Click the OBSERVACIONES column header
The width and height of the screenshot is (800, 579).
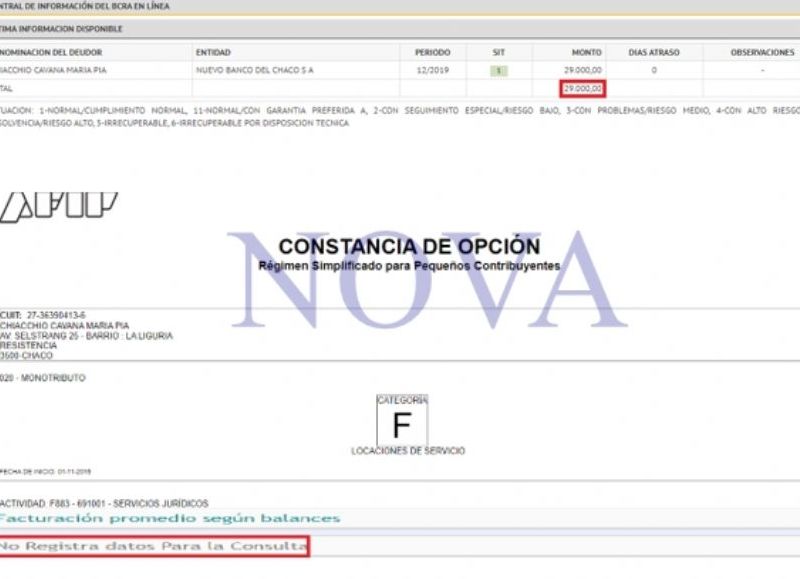point(761,52)
